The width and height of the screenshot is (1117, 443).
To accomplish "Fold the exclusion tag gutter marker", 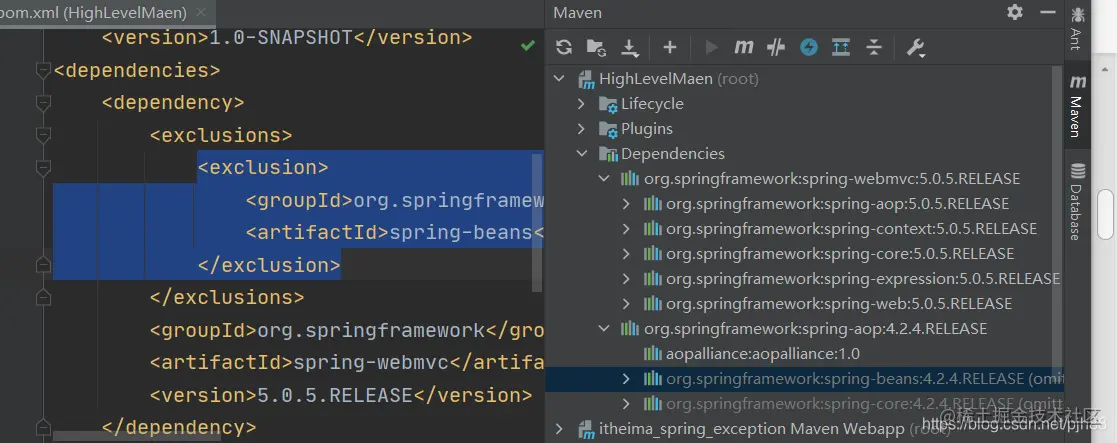I will point(43,168).
